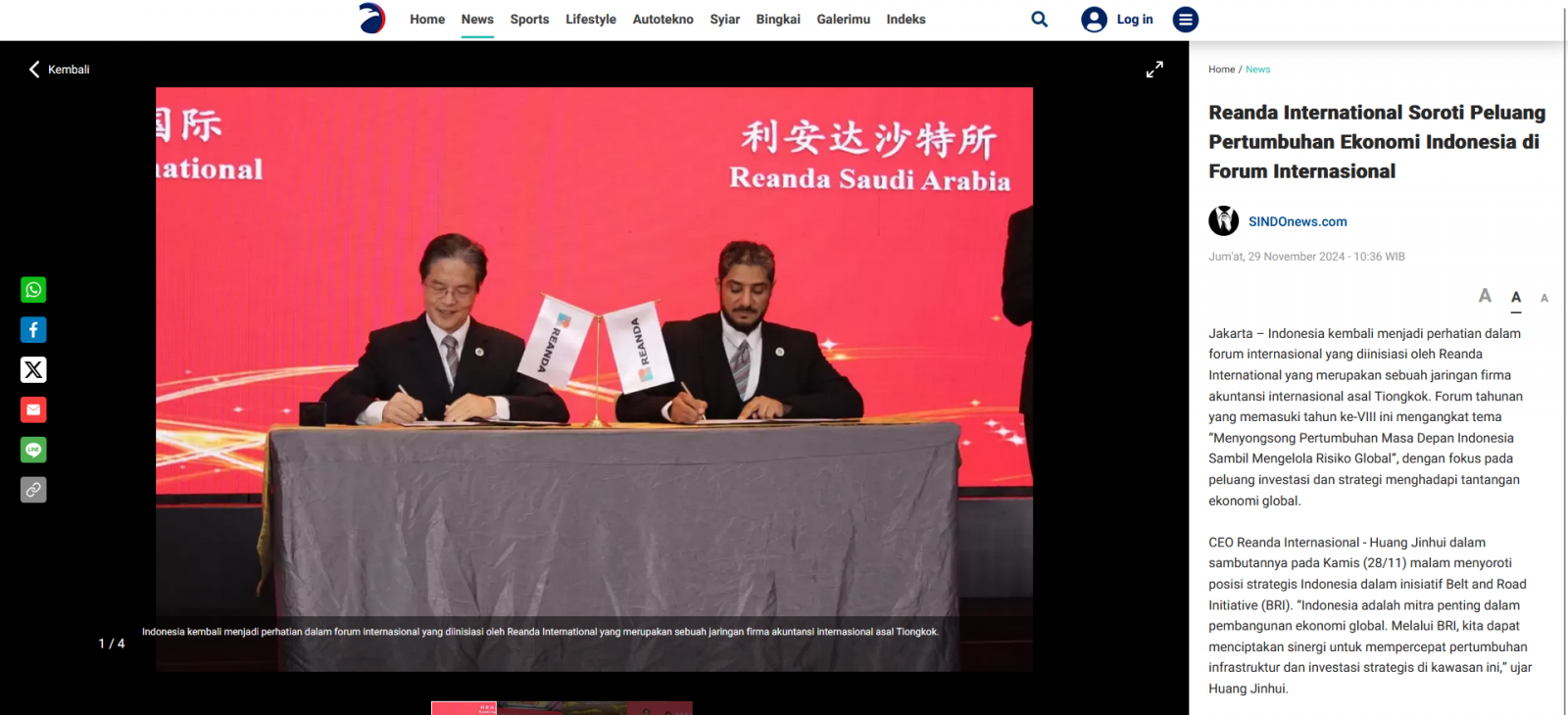Open the News menu item
Viewport: 1568px width, 715px height.
(477, 19)
